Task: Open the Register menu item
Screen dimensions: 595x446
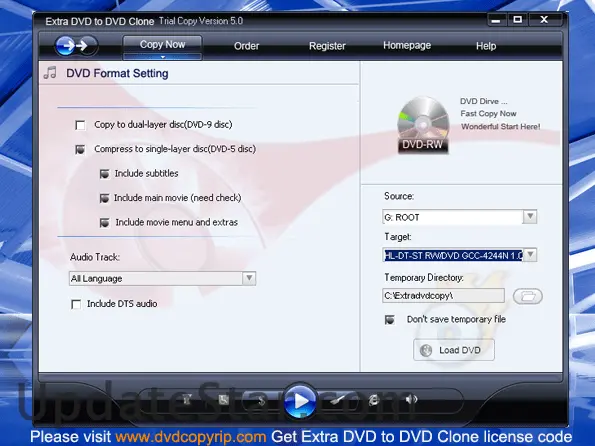Action: click(x=327, y=46)
